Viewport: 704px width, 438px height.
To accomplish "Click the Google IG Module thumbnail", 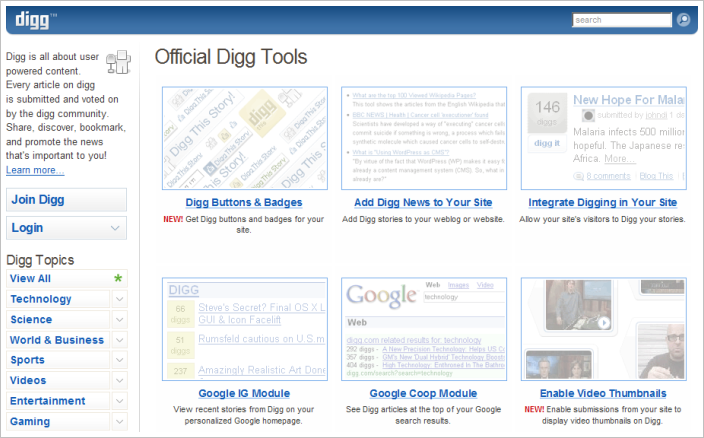I will tap(245, 329).
